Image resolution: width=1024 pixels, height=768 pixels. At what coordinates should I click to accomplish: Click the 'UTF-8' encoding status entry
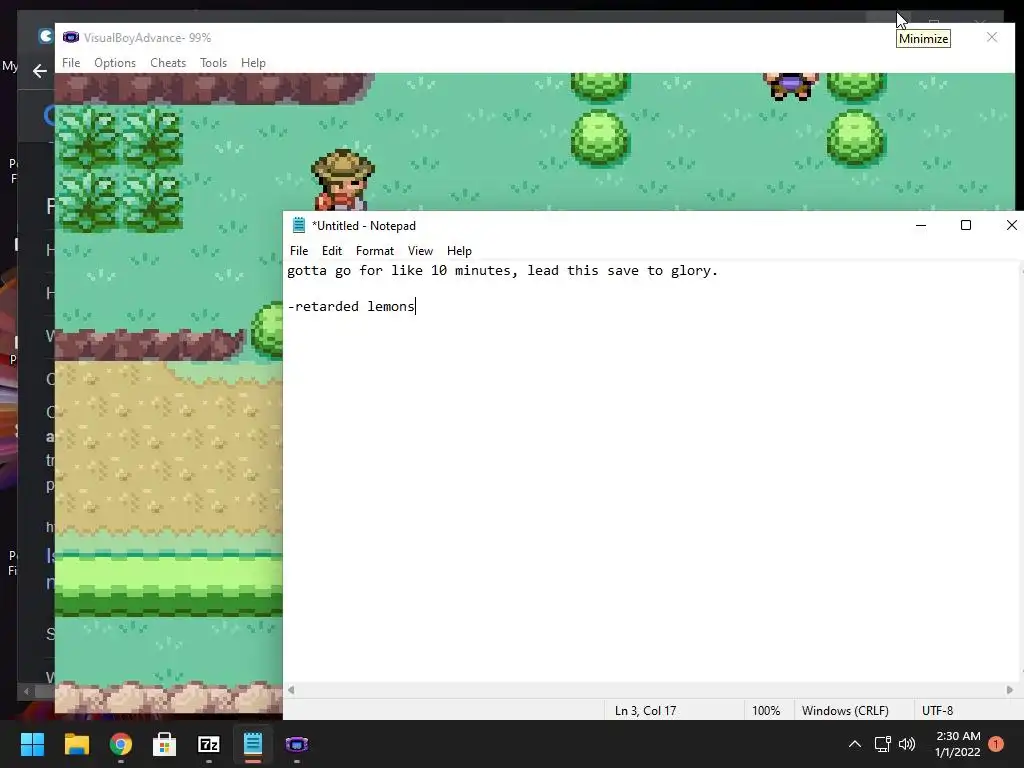point(938,711)
